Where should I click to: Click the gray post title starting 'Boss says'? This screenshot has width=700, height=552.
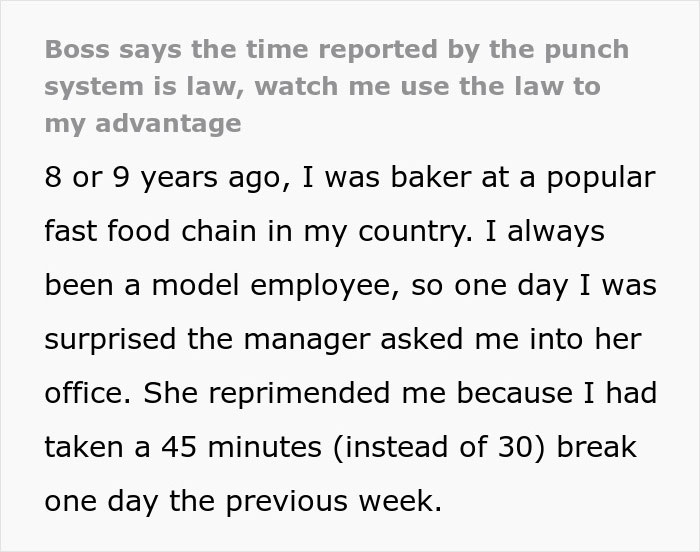pos(337,86)
